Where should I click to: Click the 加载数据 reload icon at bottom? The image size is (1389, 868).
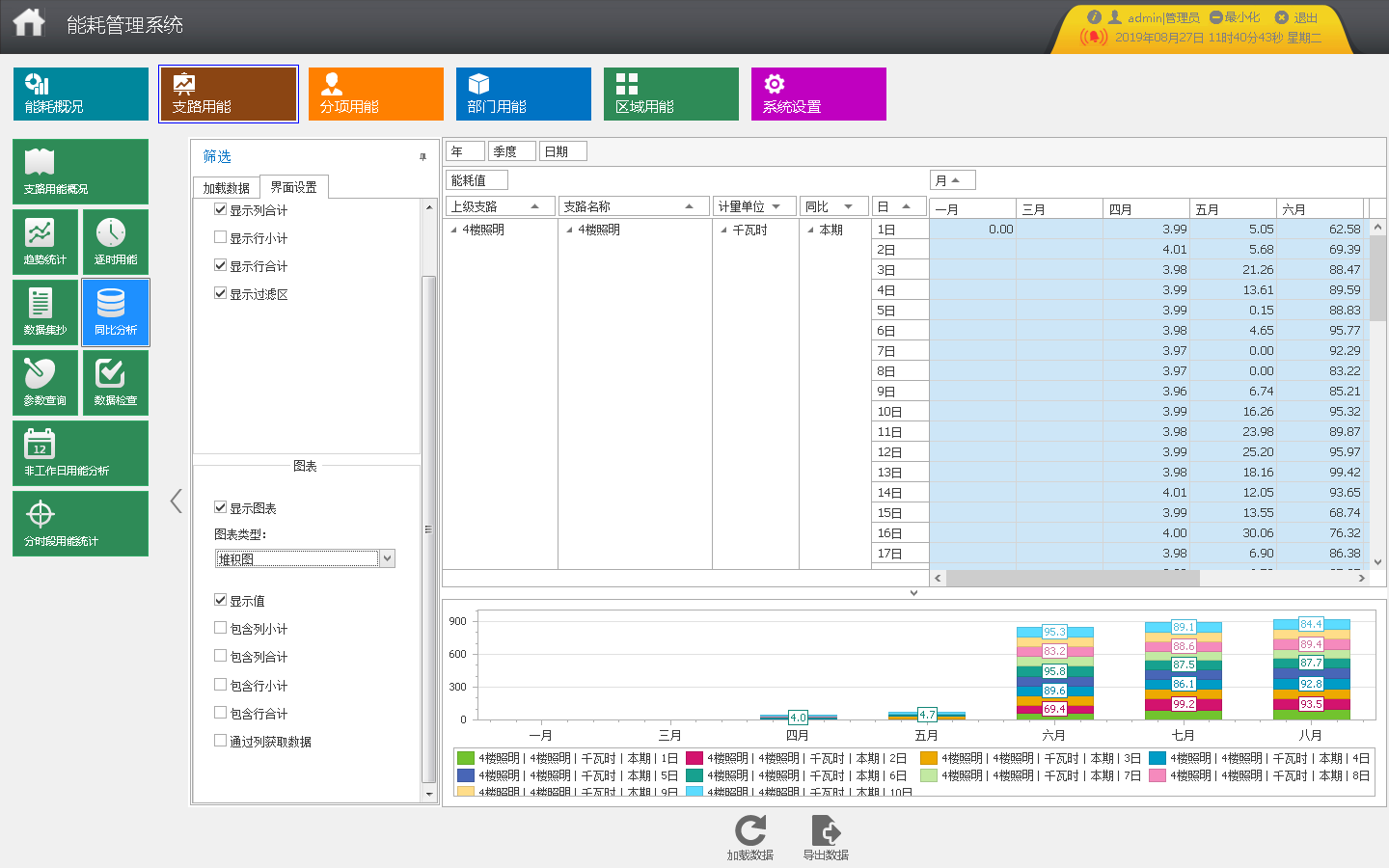click(750, 831)
